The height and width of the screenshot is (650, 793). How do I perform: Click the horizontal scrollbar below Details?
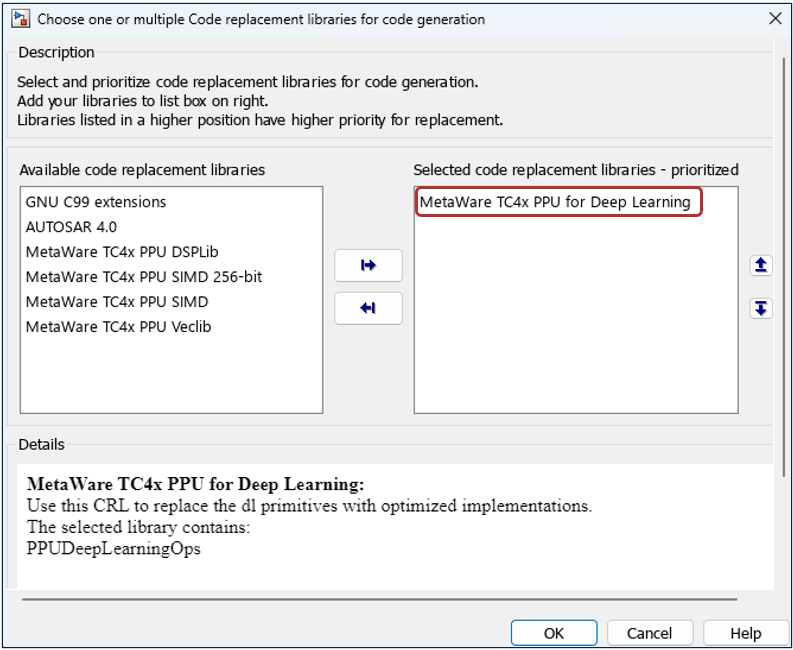click(x=378, y=599)
